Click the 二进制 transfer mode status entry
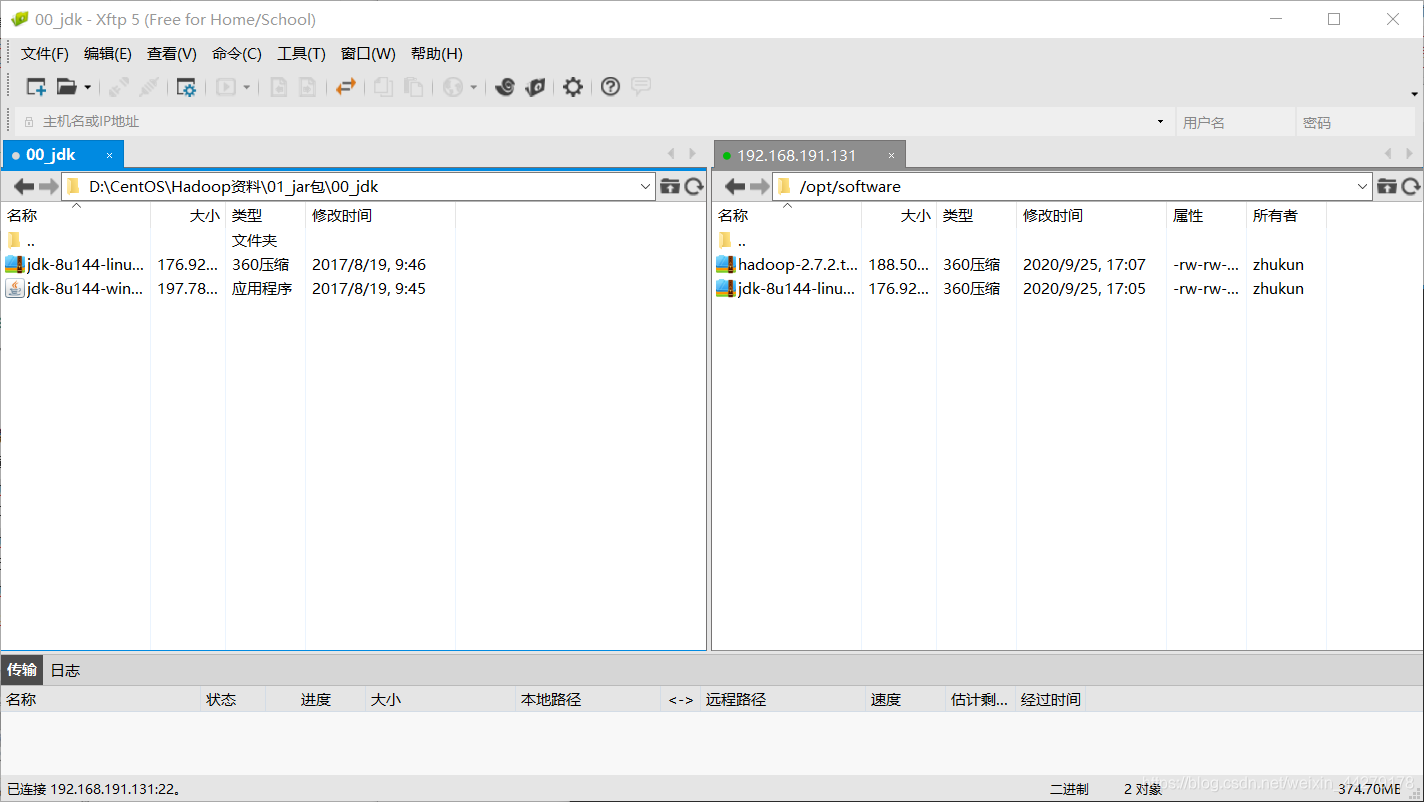Screen dimensions: 1424x802 coord(1069,789)
